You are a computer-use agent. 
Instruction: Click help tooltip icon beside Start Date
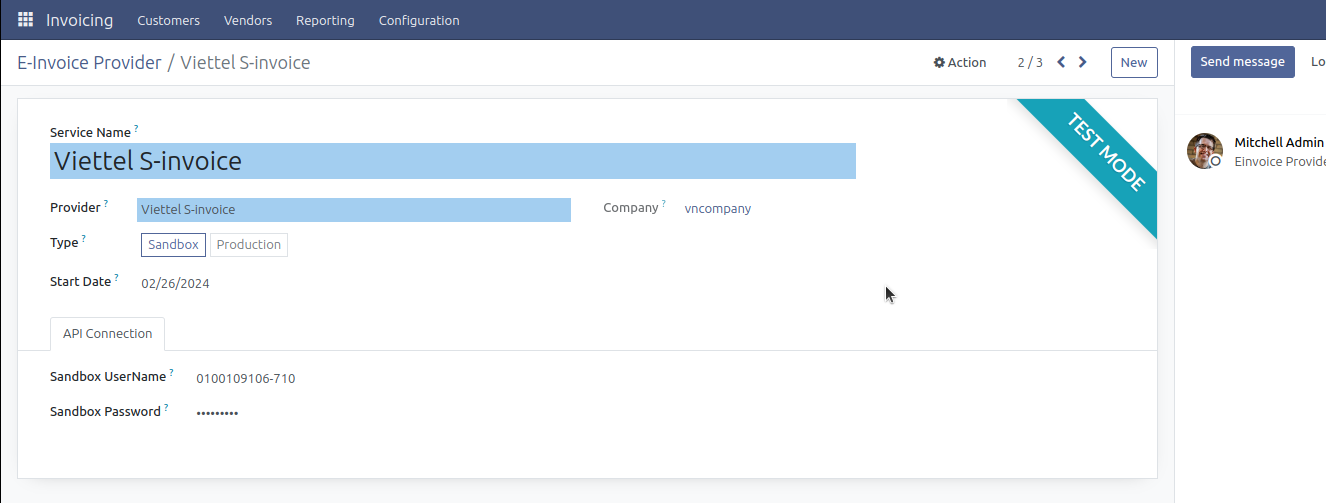117,277
